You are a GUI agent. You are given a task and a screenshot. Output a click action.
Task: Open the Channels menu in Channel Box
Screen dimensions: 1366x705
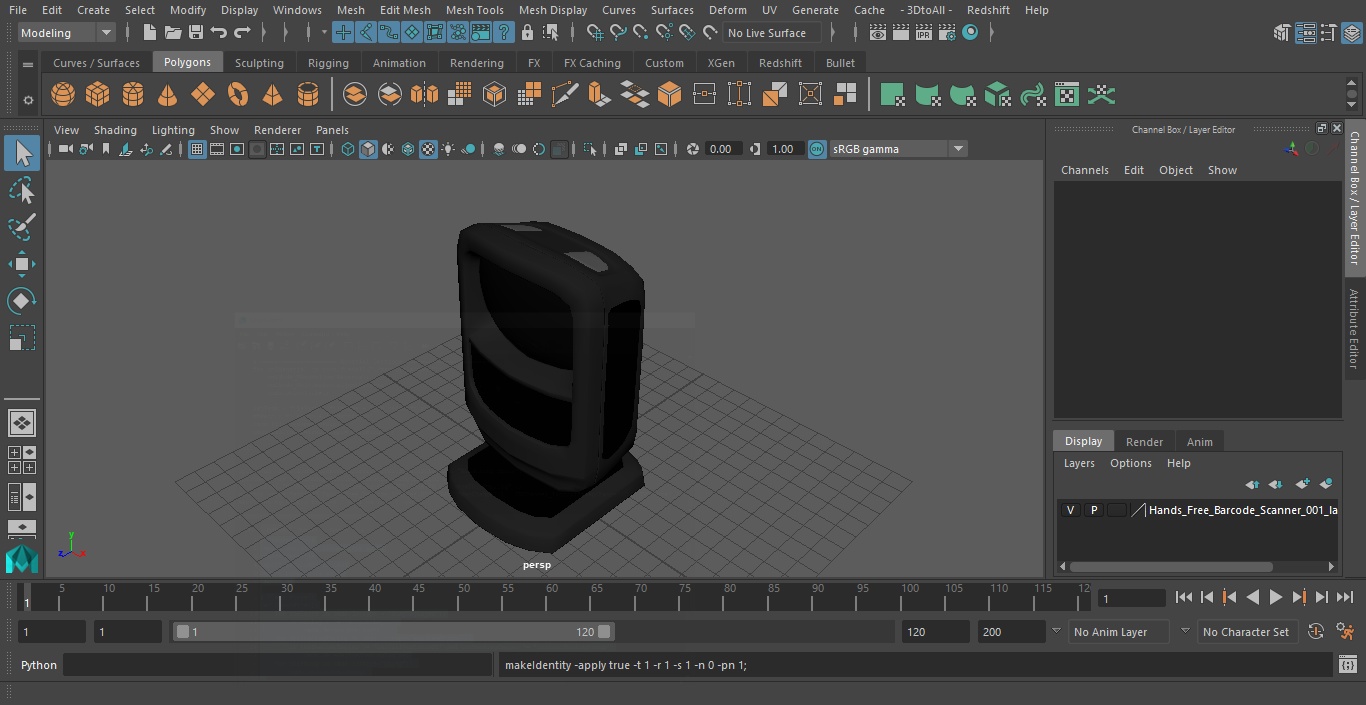click(x=1084, y=170)
